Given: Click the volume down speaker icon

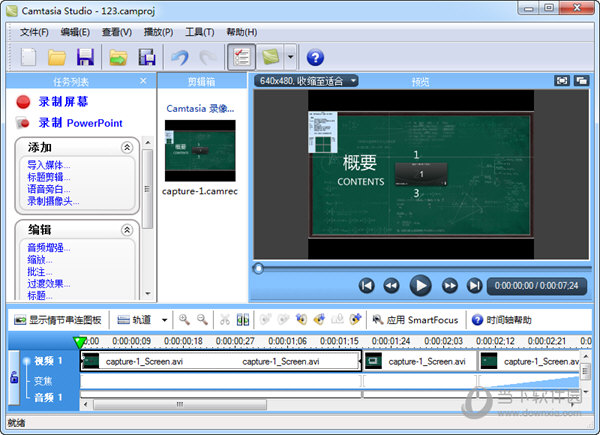Looking at the screenshot, I should [302, 319].
